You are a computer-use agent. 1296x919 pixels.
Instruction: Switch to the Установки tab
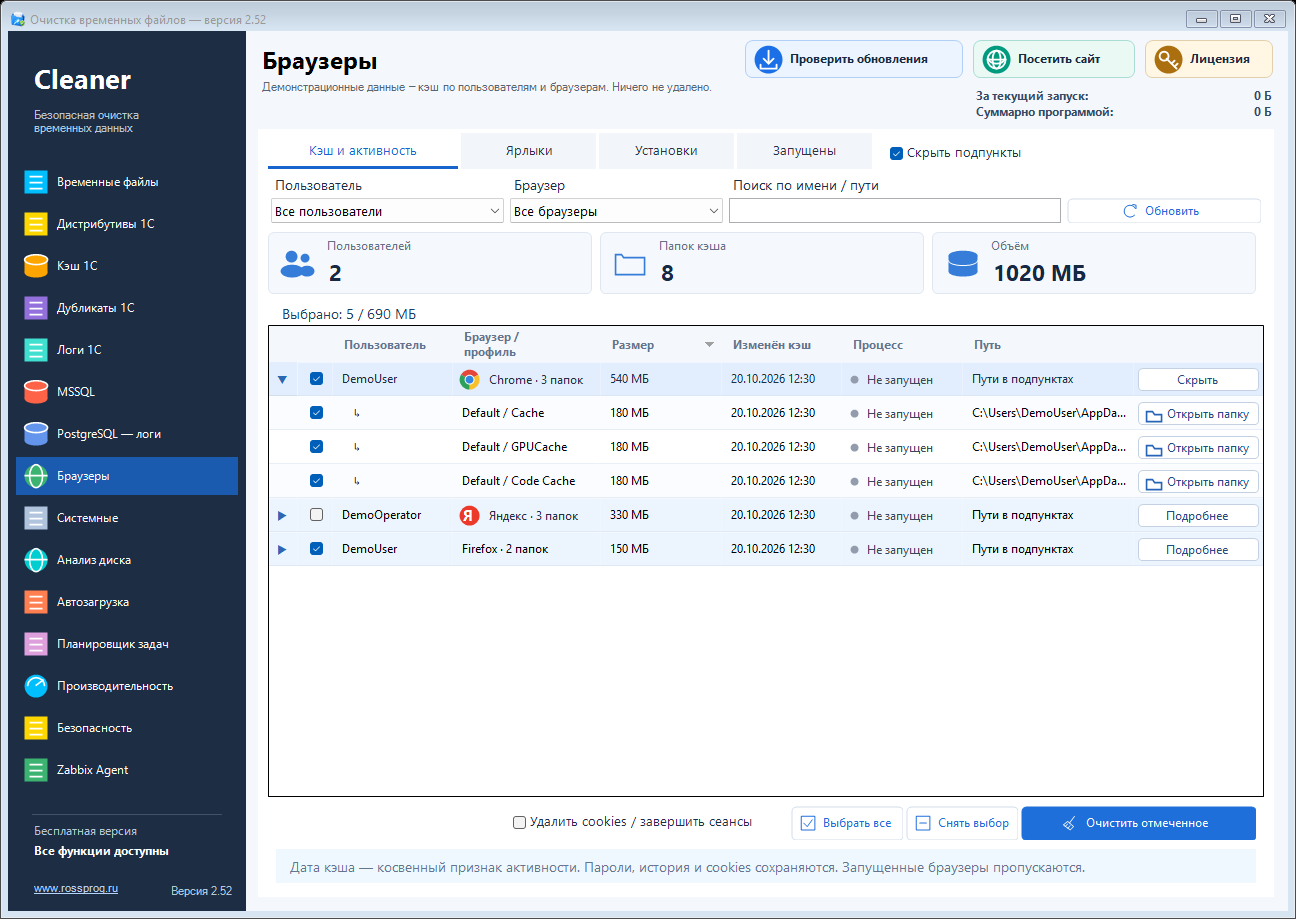666,151
